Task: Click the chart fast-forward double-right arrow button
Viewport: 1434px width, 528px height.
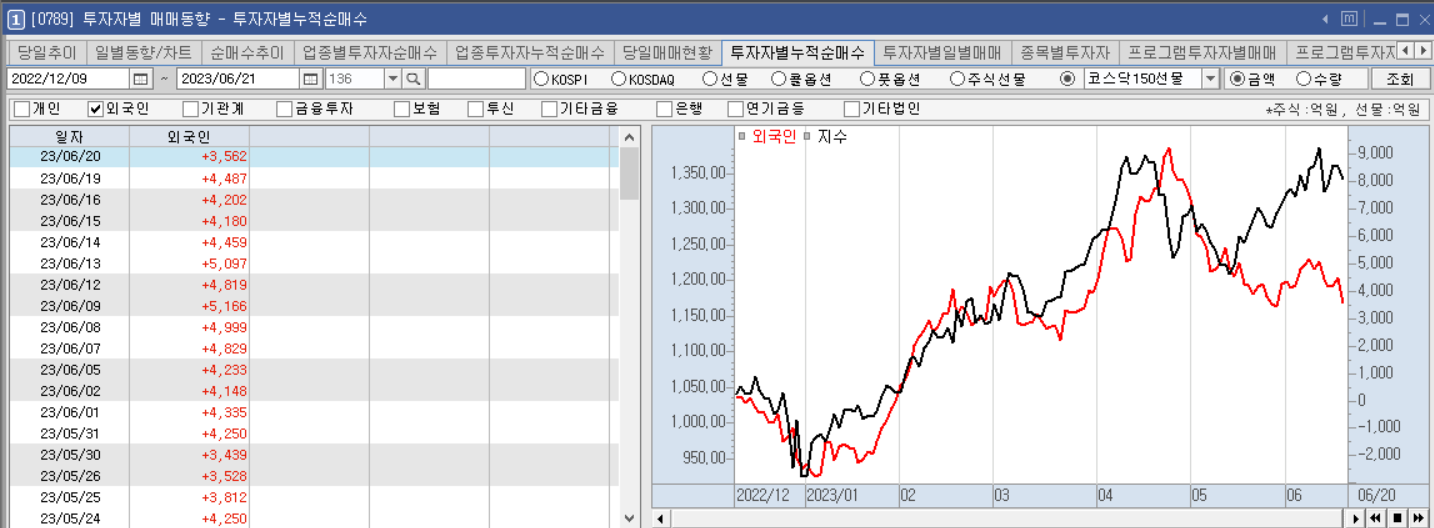Action: tap(1417, 518)
